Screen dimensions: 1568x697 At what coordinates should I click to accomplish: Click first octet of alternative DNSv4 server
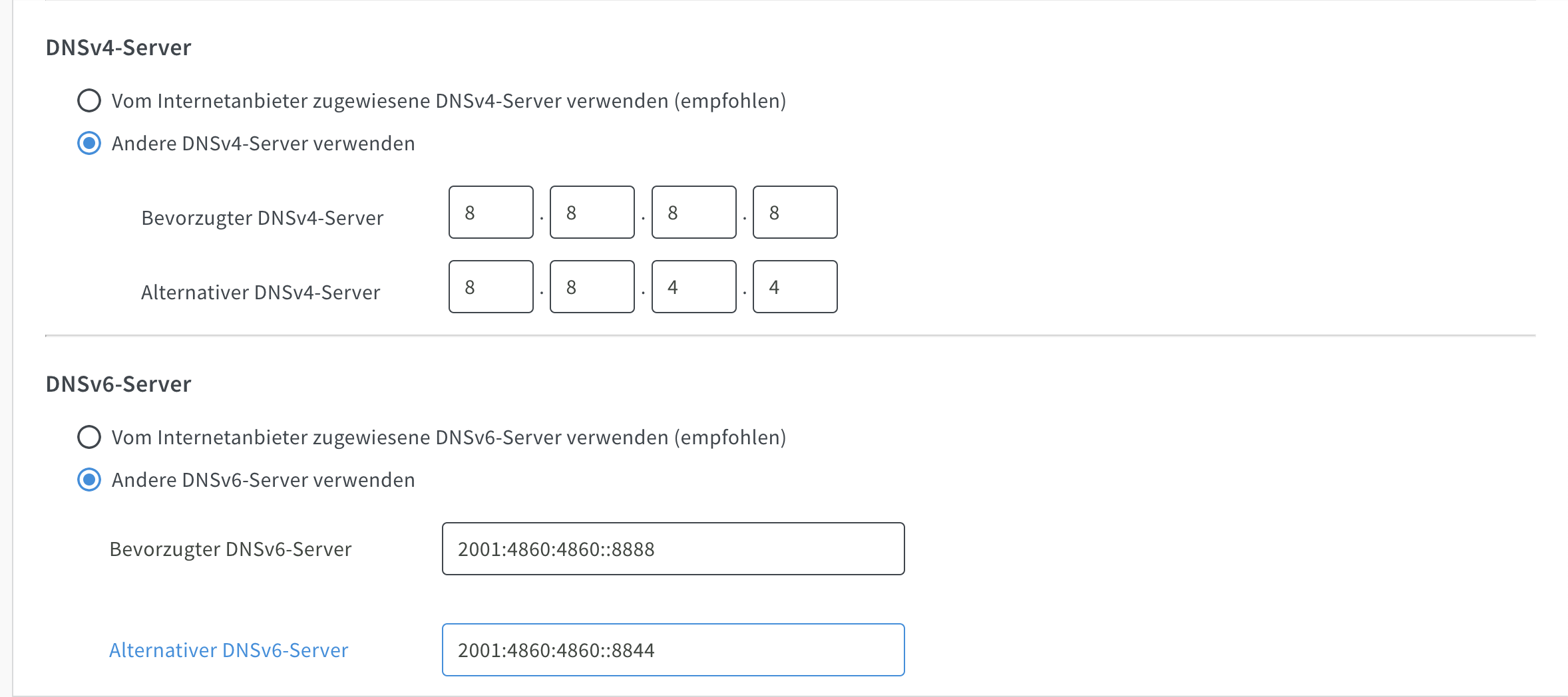(491, 287)
